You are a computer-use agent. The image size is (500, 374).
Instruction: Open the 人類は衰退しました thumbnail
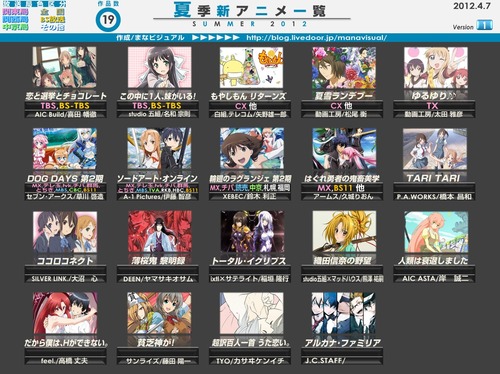pos(436,232)
